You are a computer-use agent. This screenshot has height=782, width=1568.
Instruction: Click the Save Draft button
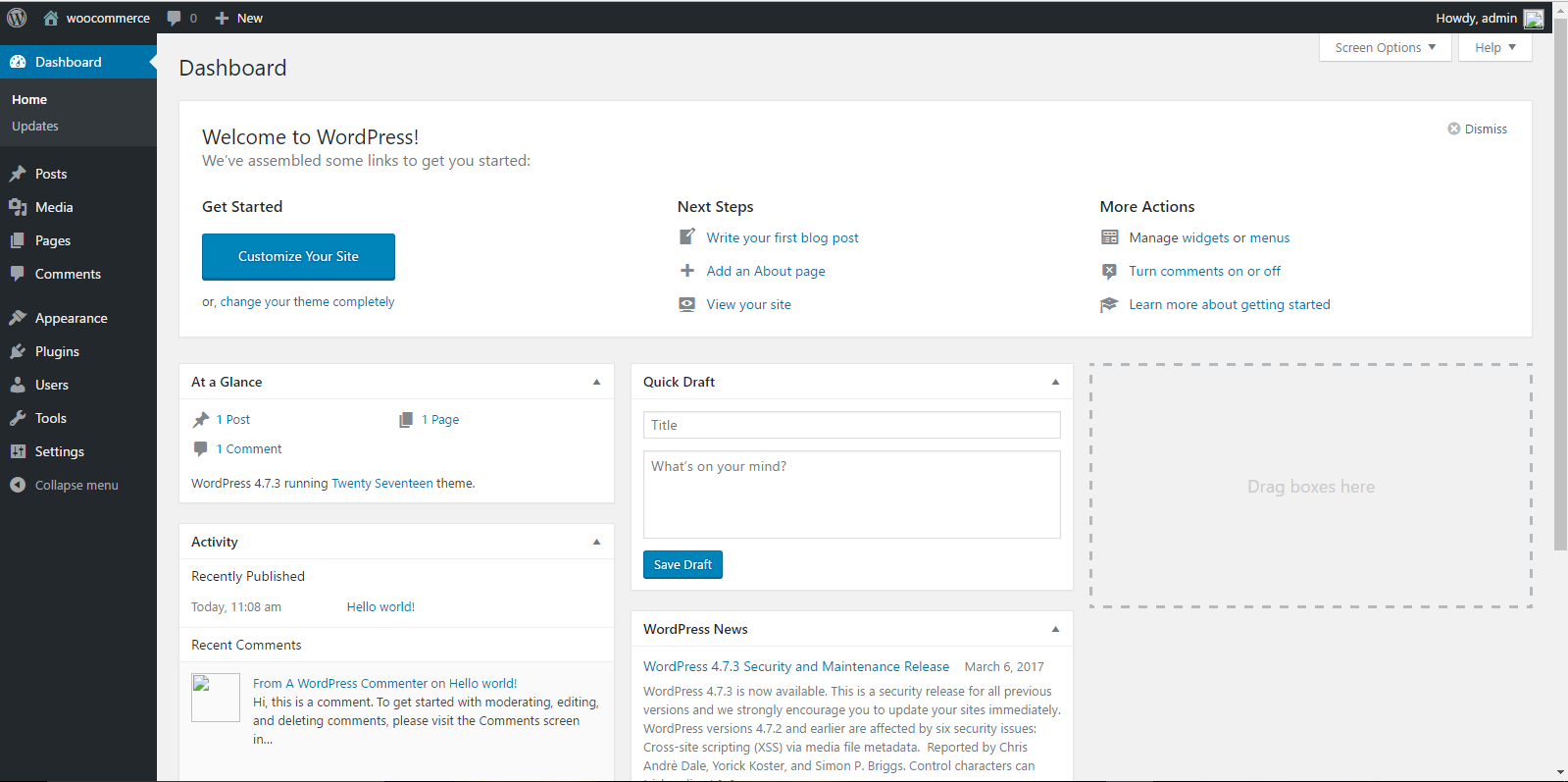click(x=683, y=564)
